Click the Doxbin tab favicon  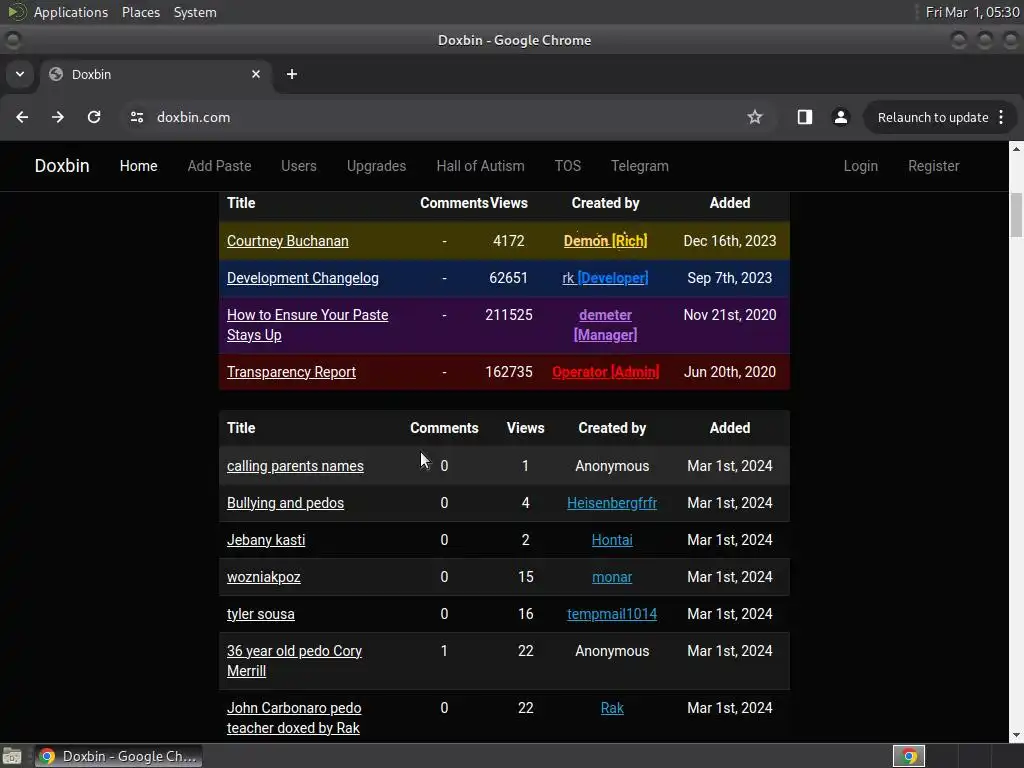pyautogui.click(x=56, y=74)
